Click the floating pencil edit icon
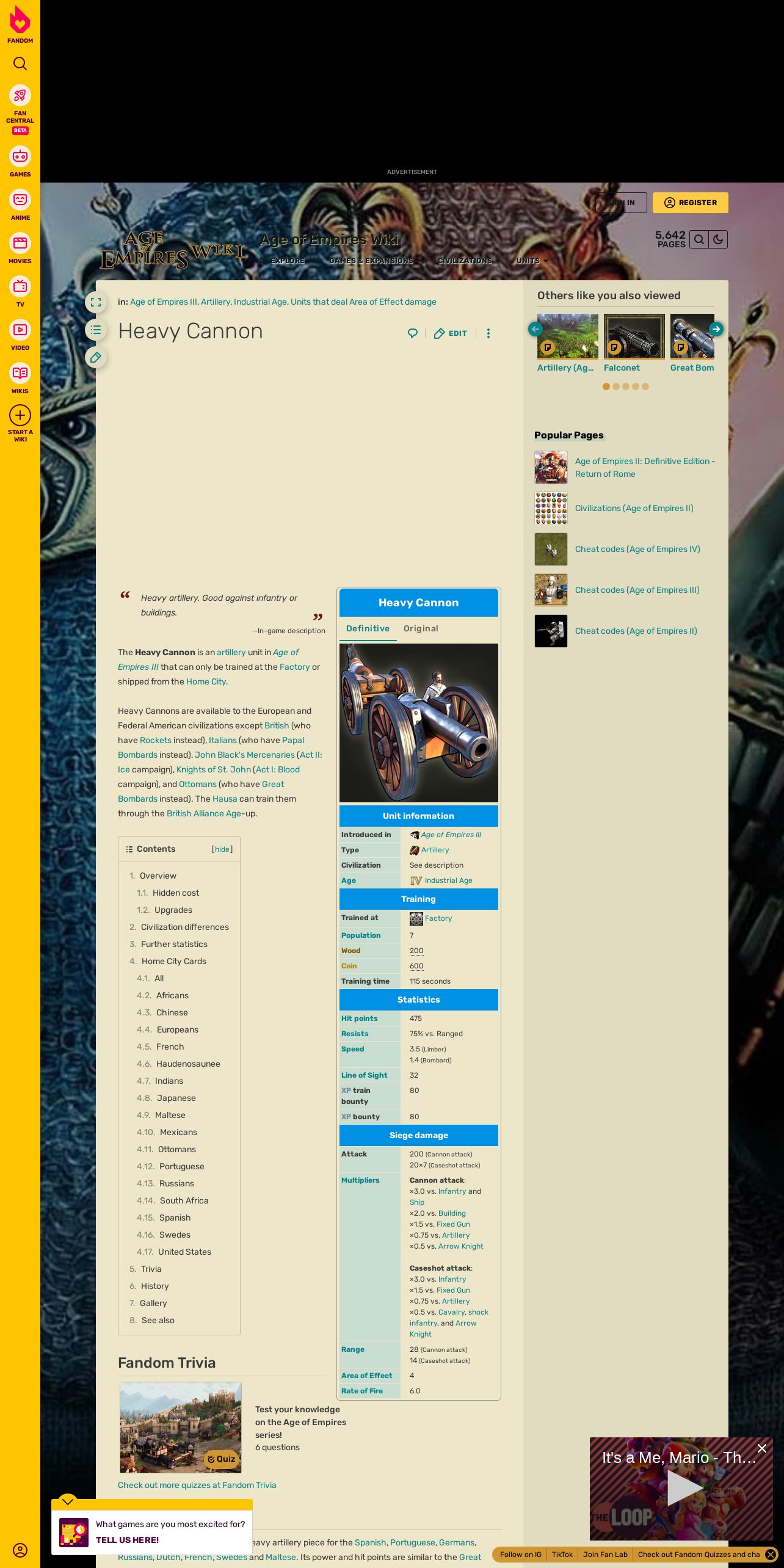 pos(96,358)
